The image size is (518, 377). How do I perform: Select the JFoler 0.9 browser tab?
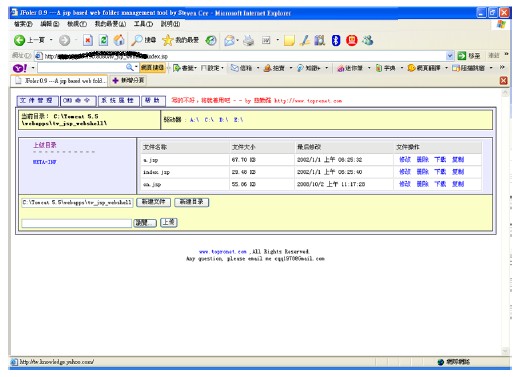(59, 81)
